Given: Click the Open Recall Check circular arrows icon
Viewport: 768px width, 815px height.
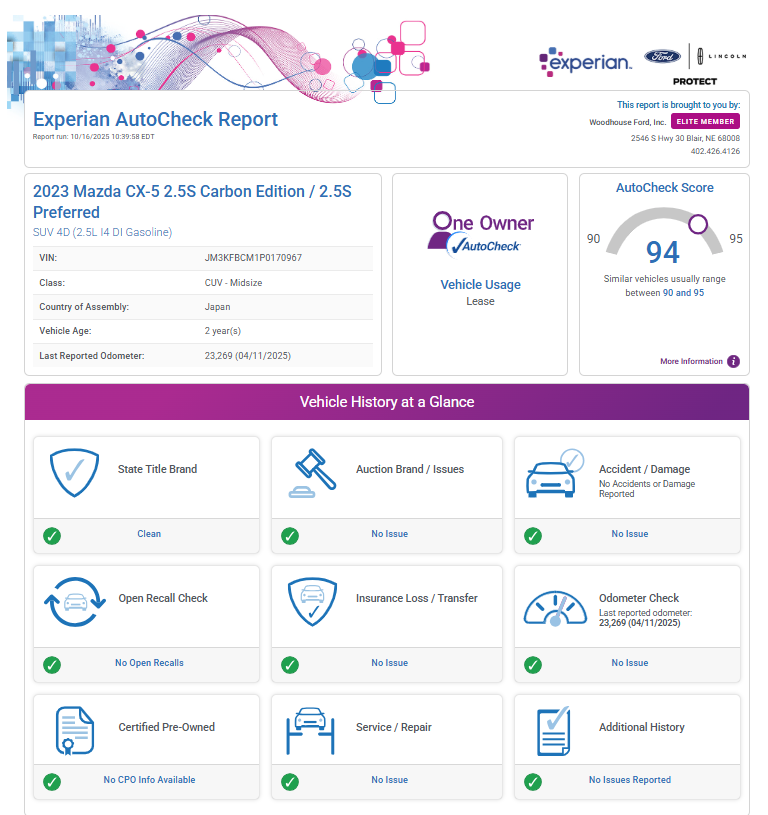Looking at the screenshot, I should 74,602.
